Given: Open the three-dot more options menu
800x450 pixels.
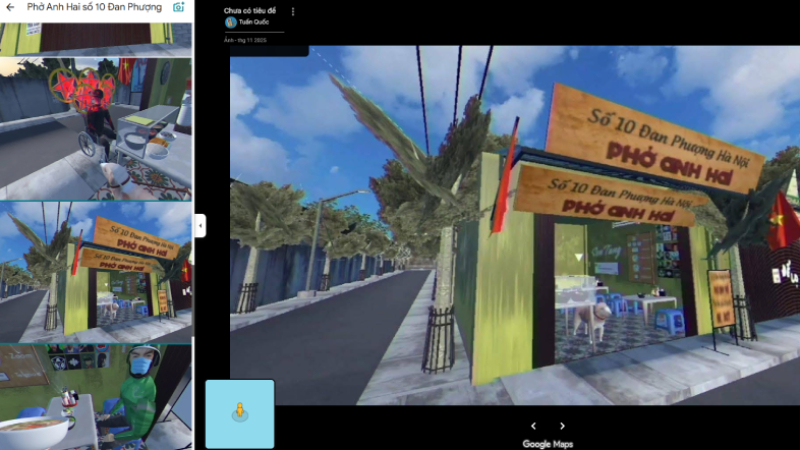Looking at the screenshot, I should click(293, 12).
